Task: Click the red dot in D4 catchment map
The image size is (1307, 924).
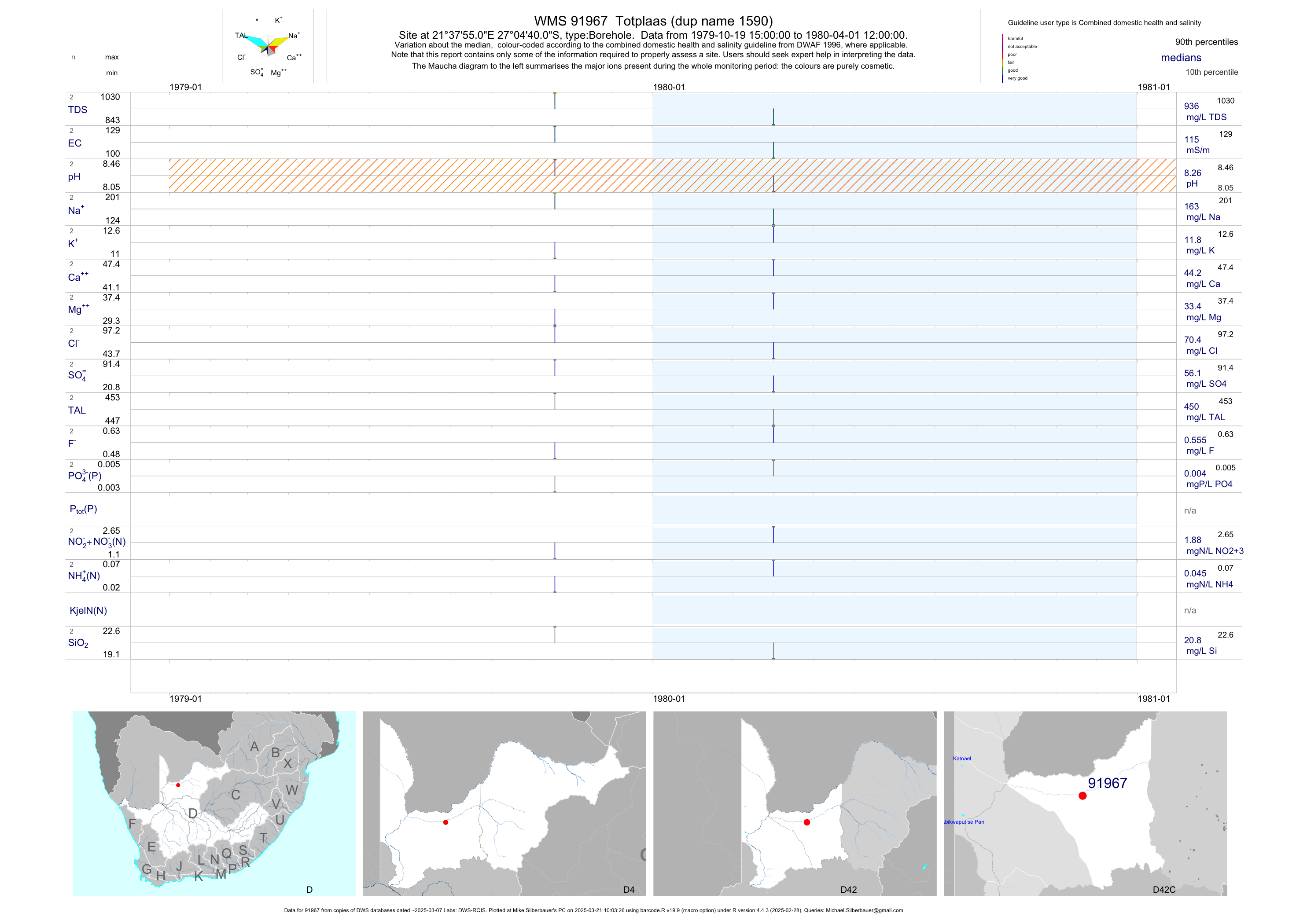Action: [x=446, y=822]
